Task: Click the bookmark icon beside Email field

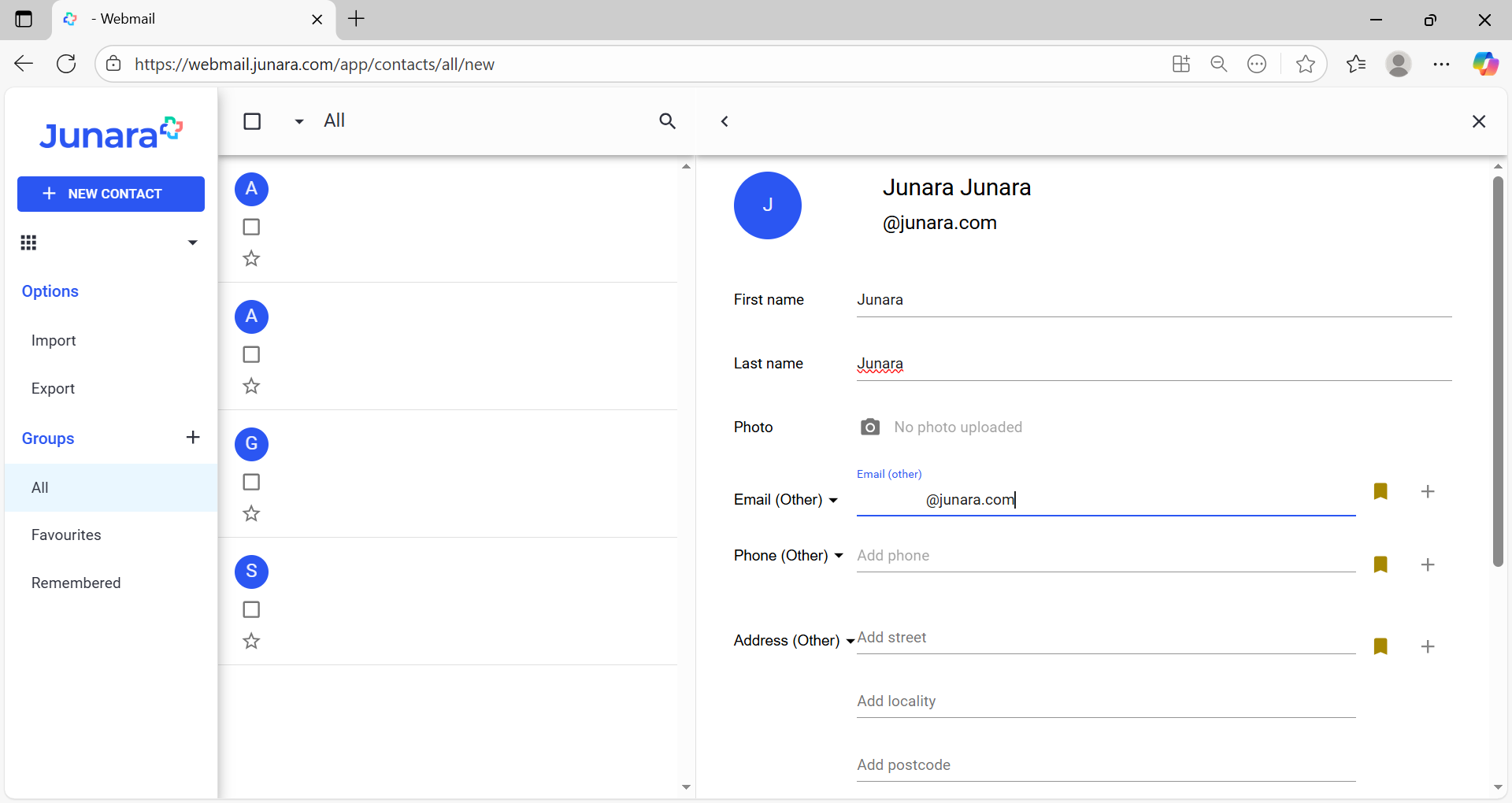Action: pos(1380,491)
